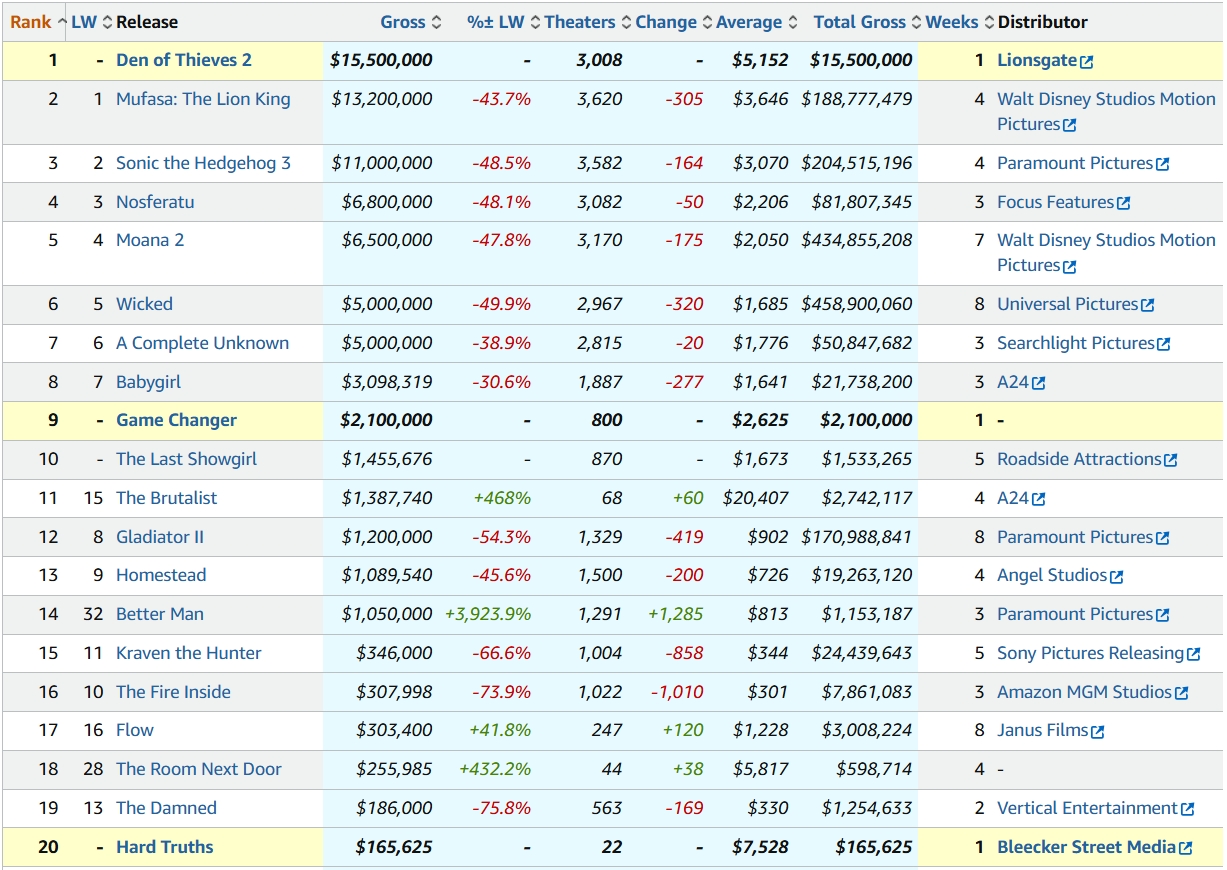Open Flow release link
Screen dimensions: 1227x870
[135, 730]
